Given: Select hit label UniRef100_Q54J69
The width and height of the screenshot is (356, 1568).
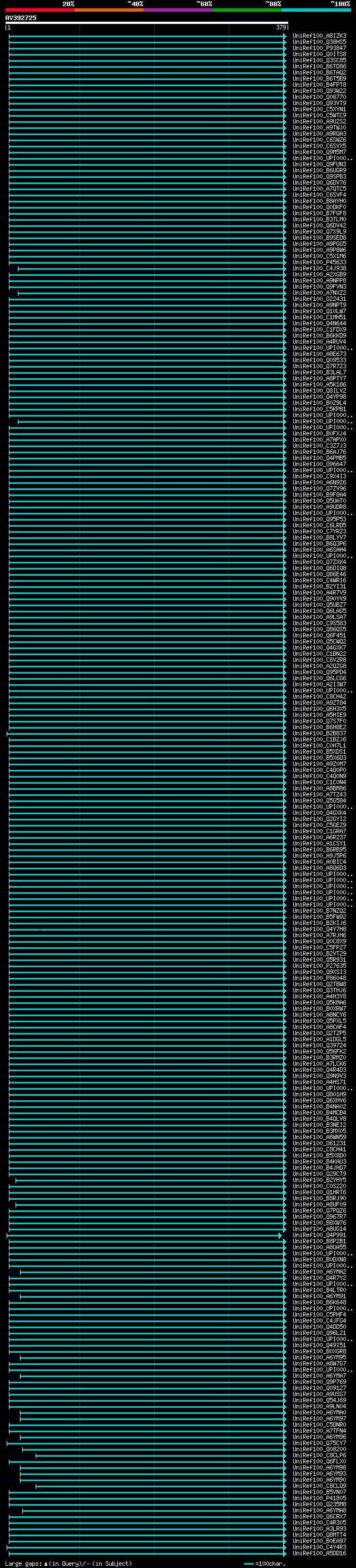Looking at the screenshot, I should (319, 1400).
